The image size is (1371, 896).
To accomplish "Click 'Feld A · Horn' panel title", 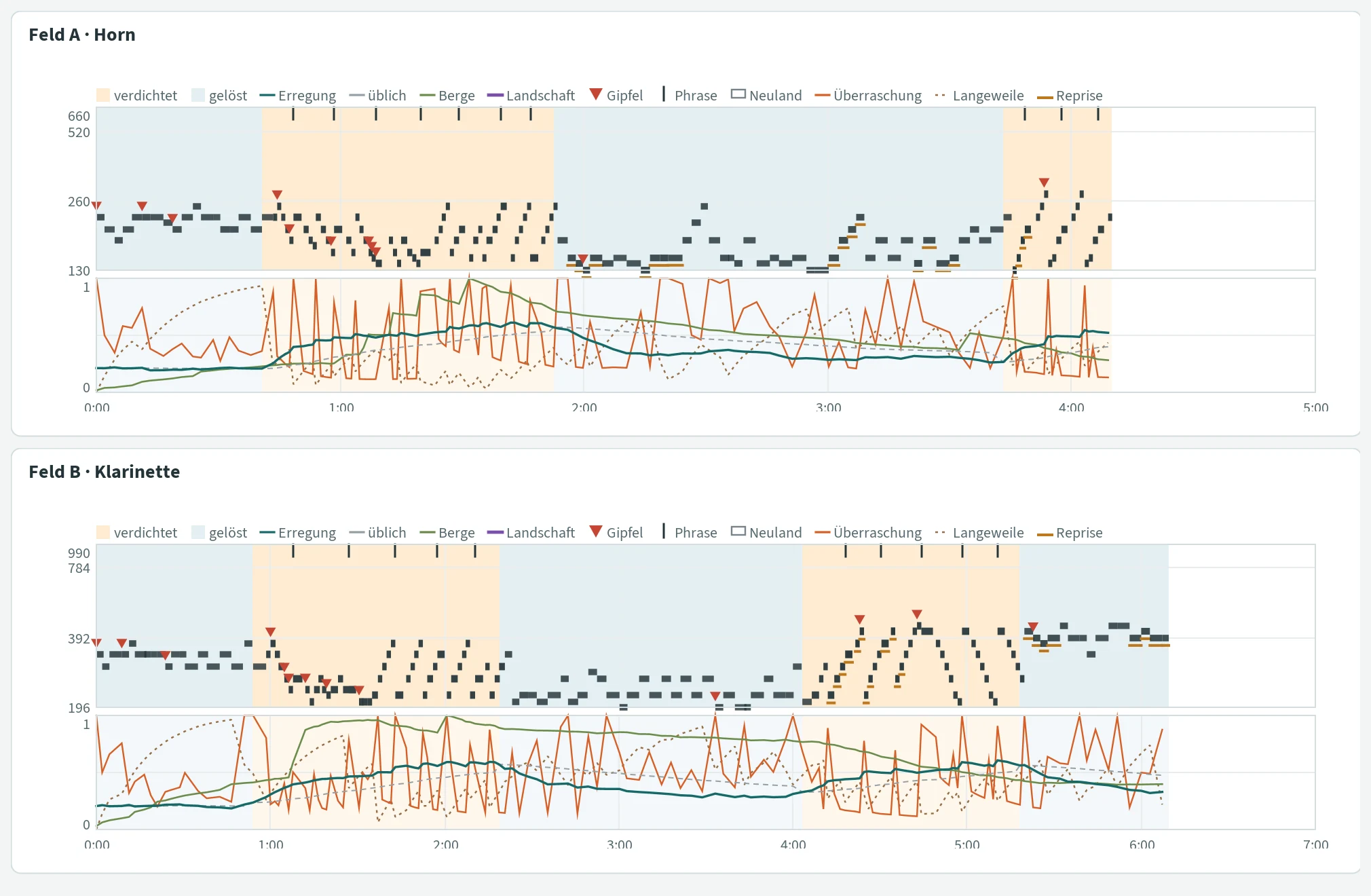I will (x=82, y=35).
